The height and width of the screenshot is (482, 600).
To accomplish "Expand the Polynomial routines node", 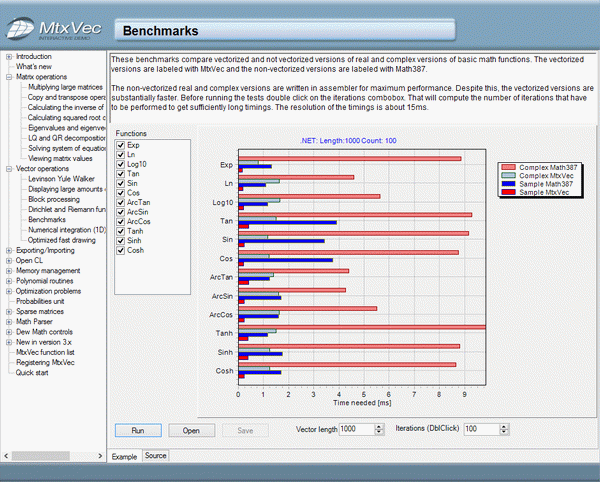I will click(x=9, y=281).
